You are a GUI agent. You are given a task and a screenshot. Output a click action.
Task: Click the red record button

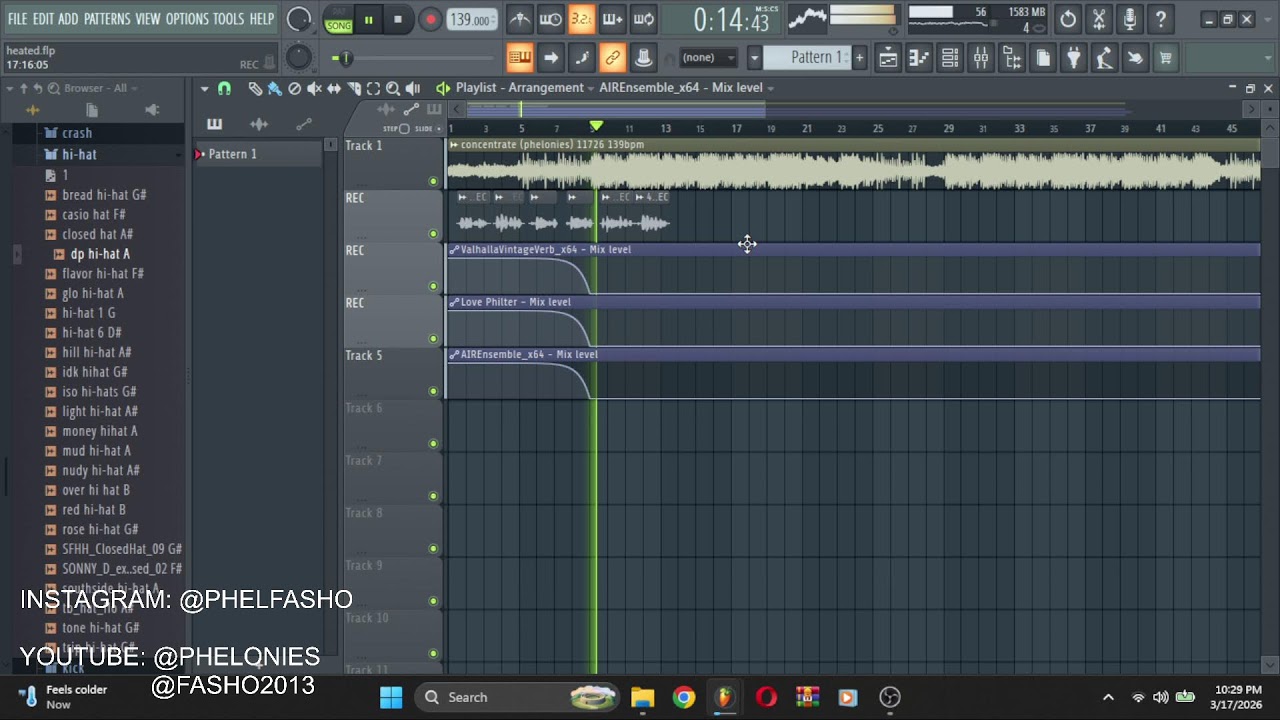click(430, 19)
